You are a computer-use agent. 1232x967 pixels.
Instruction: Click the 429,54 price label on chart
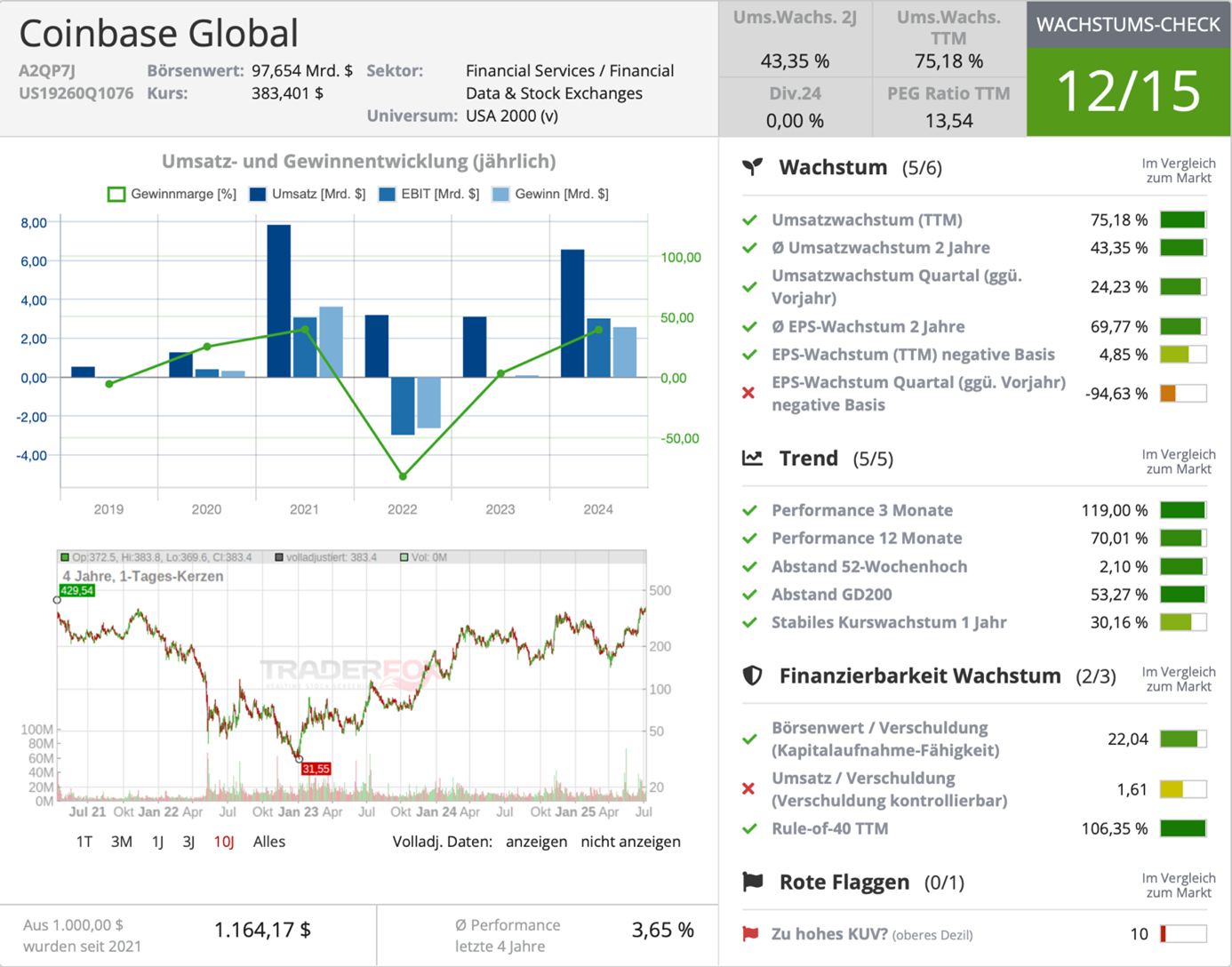(77, 590)
